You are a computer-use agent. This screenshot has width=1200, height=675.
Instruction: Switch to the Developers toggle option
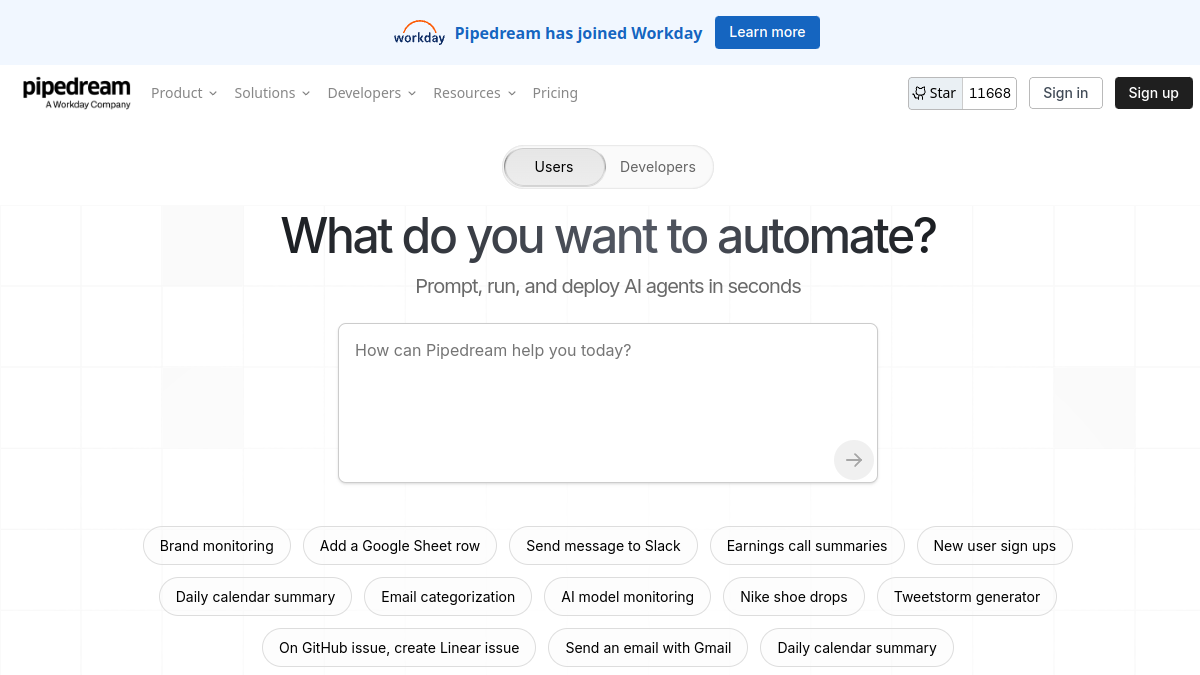tap(658, 167)
